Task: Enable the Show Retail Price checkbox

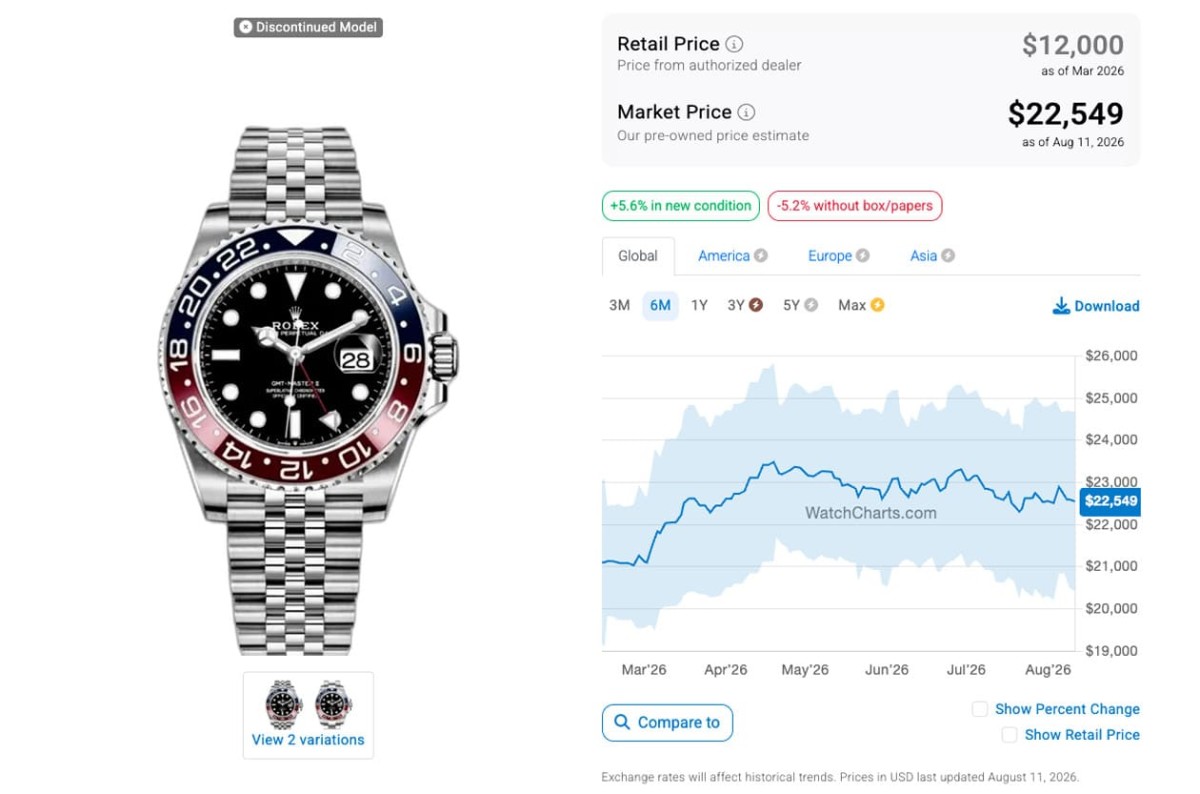Action: 1009,735
